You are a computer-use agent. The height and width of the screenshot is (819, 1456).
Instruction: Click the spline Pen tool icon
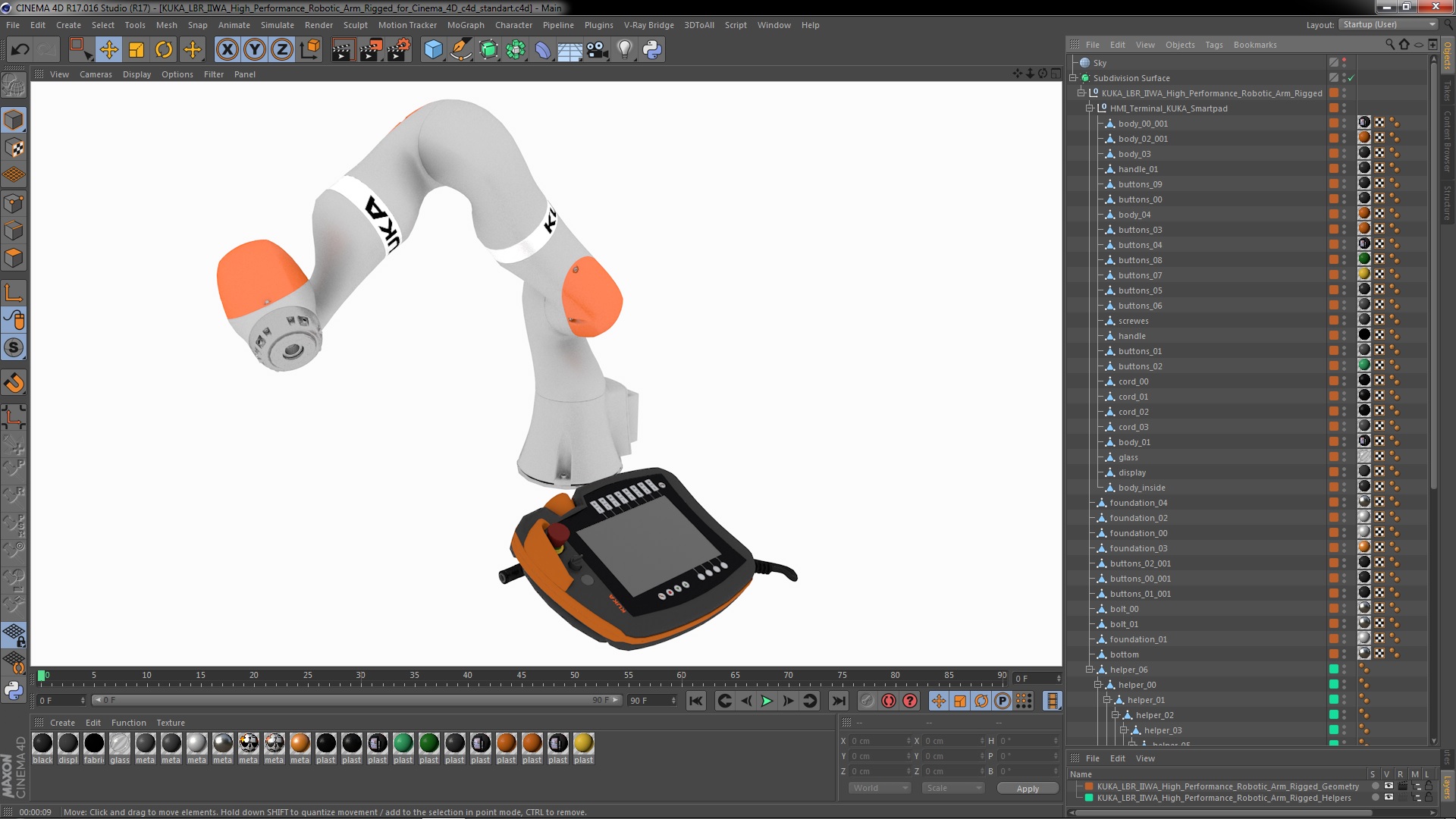tap(461, 50)
